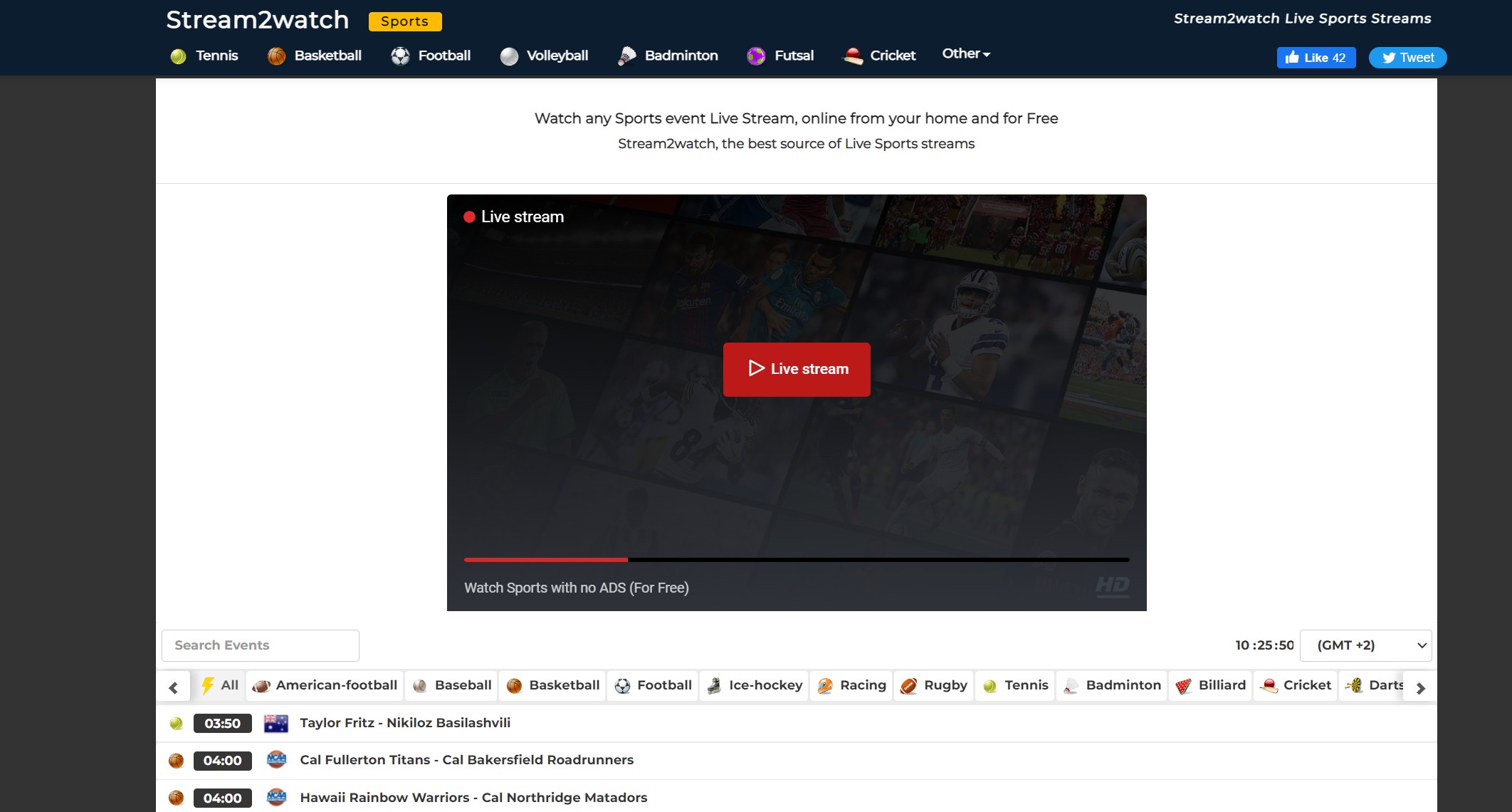
Task: Click the basketball icon in sport filter bar
Action: (514, 686)
